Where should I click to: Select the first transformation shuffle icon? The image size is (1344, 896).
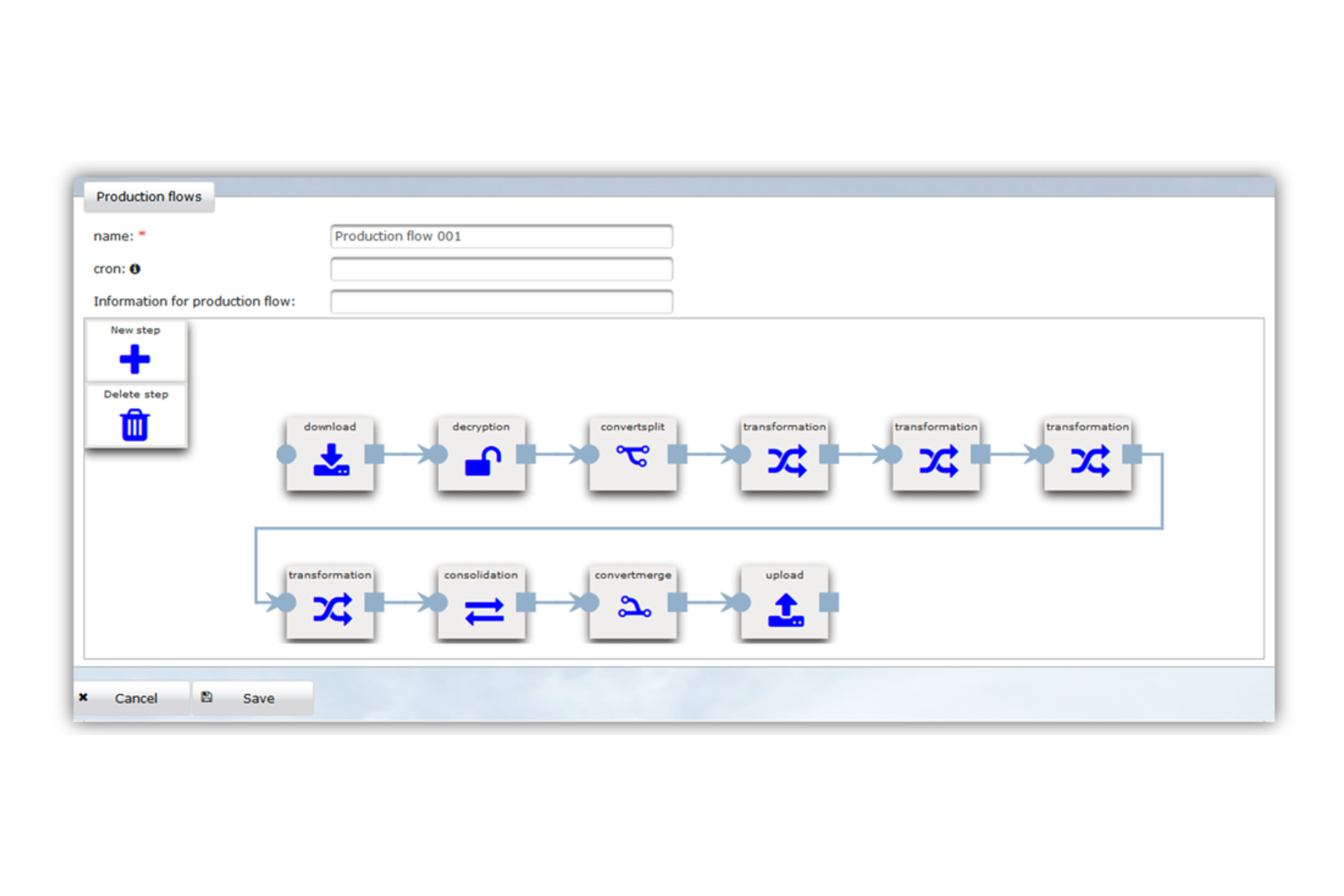coord(787,461)
